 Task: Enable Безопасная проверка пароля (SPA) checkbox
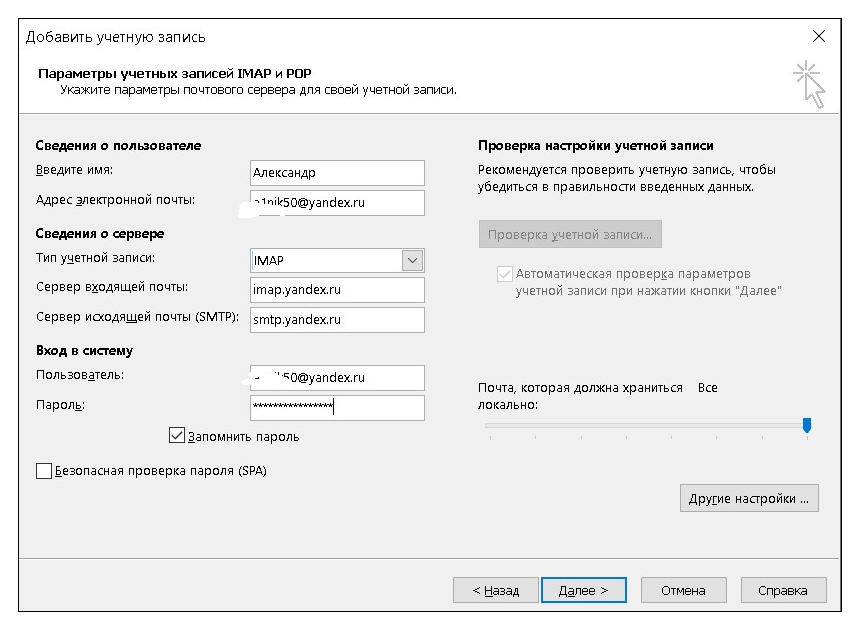(x=44, y=471)
